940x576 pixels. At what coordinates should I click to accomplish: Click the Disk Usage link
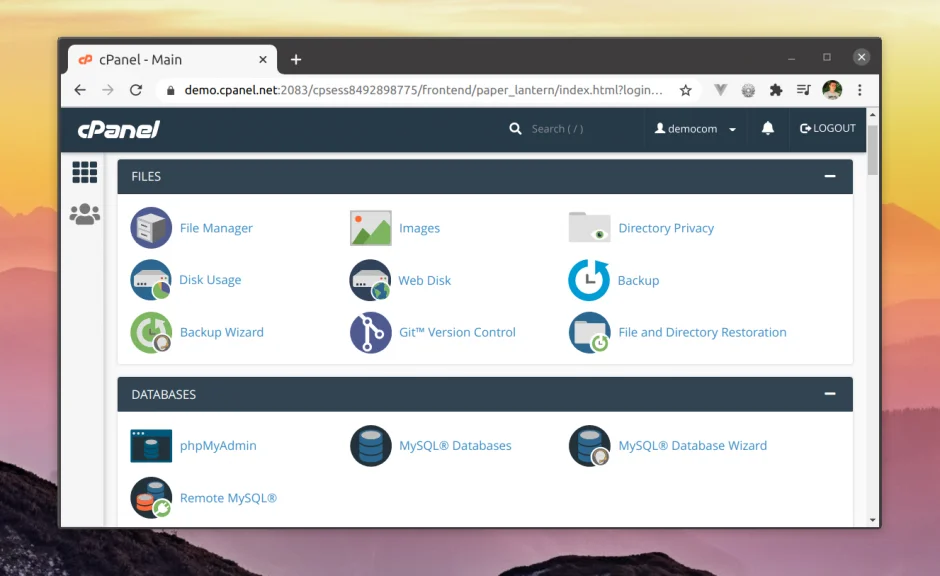(x=210, y=280)
